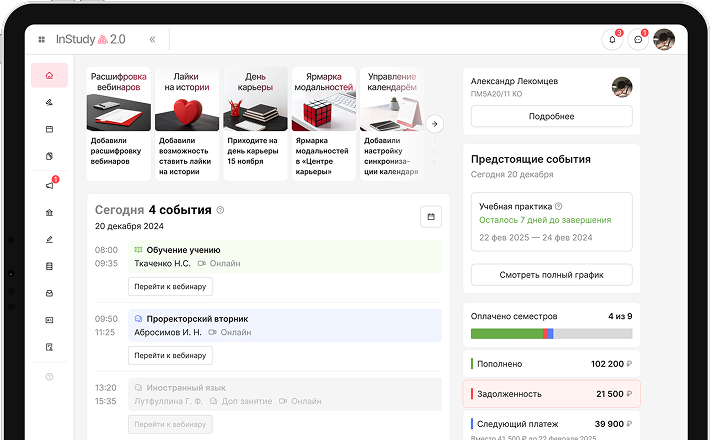Open the apps grid menu icon
Viewport: 710px width, 440px height.
point(42,40)
